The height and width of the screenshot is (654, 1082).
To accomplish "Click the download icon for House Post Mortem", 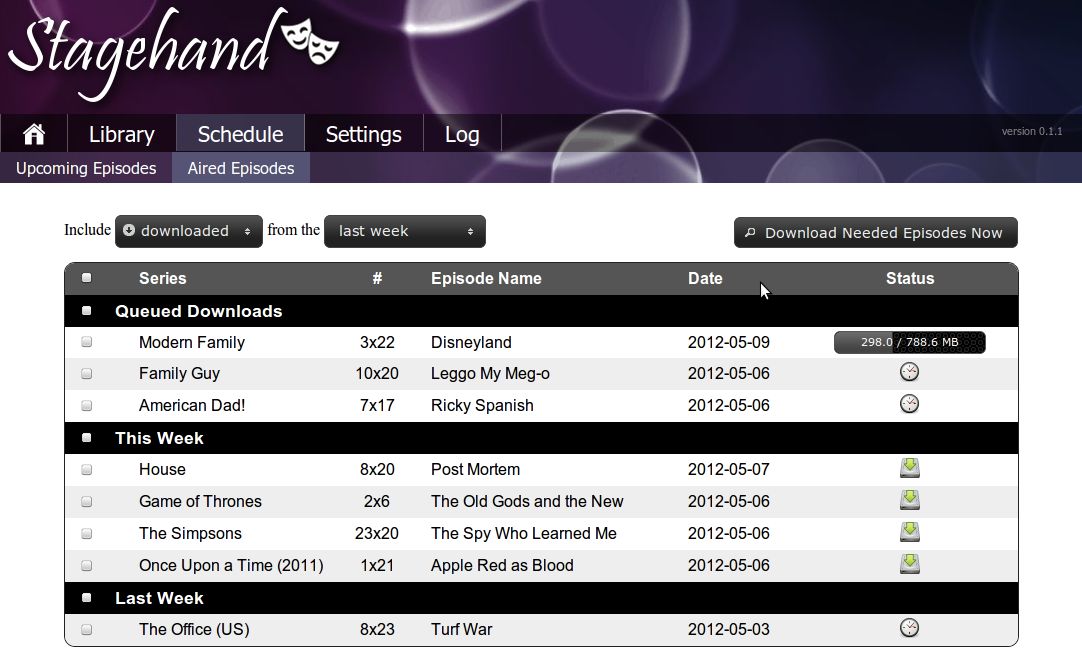I will 909,467.
